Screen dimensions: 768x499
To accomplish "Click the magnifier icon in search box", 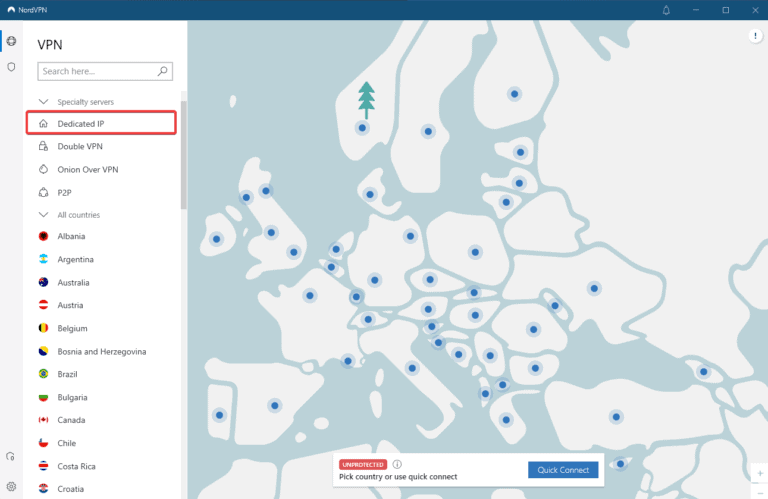I will pos(163,72).
